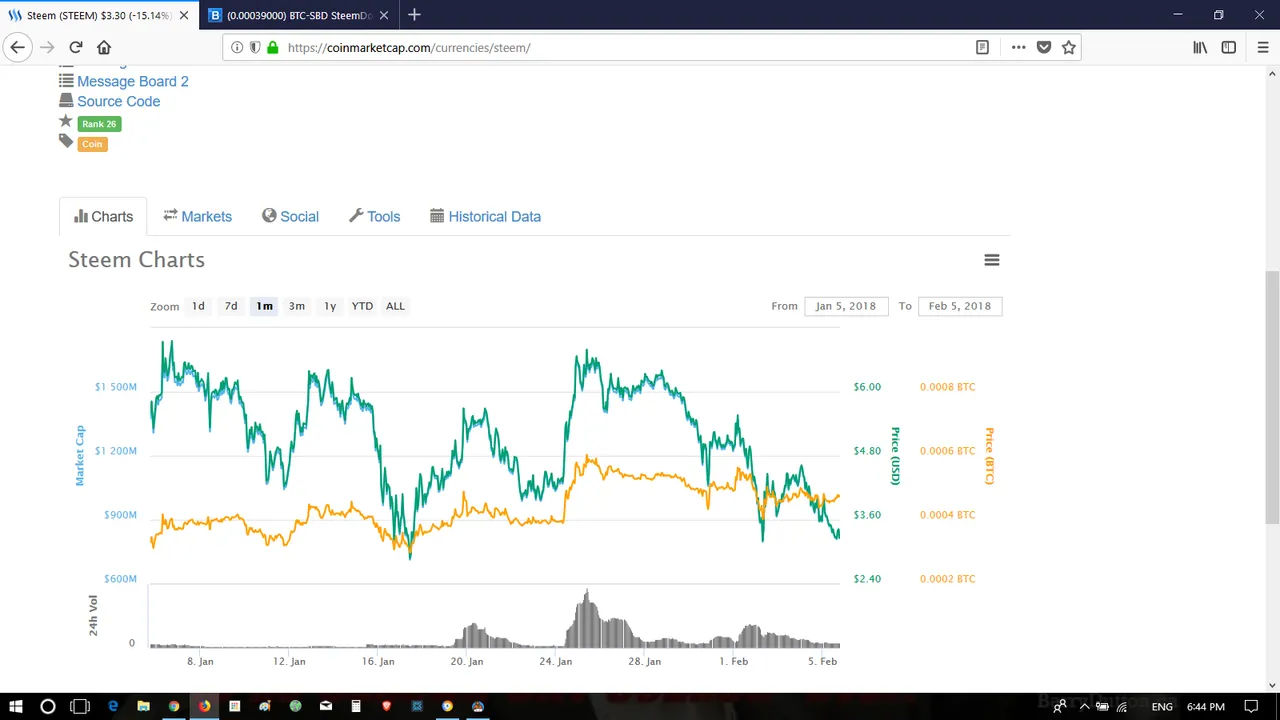Set chart zoom to 3m
1280x720 pixels.
297,306
